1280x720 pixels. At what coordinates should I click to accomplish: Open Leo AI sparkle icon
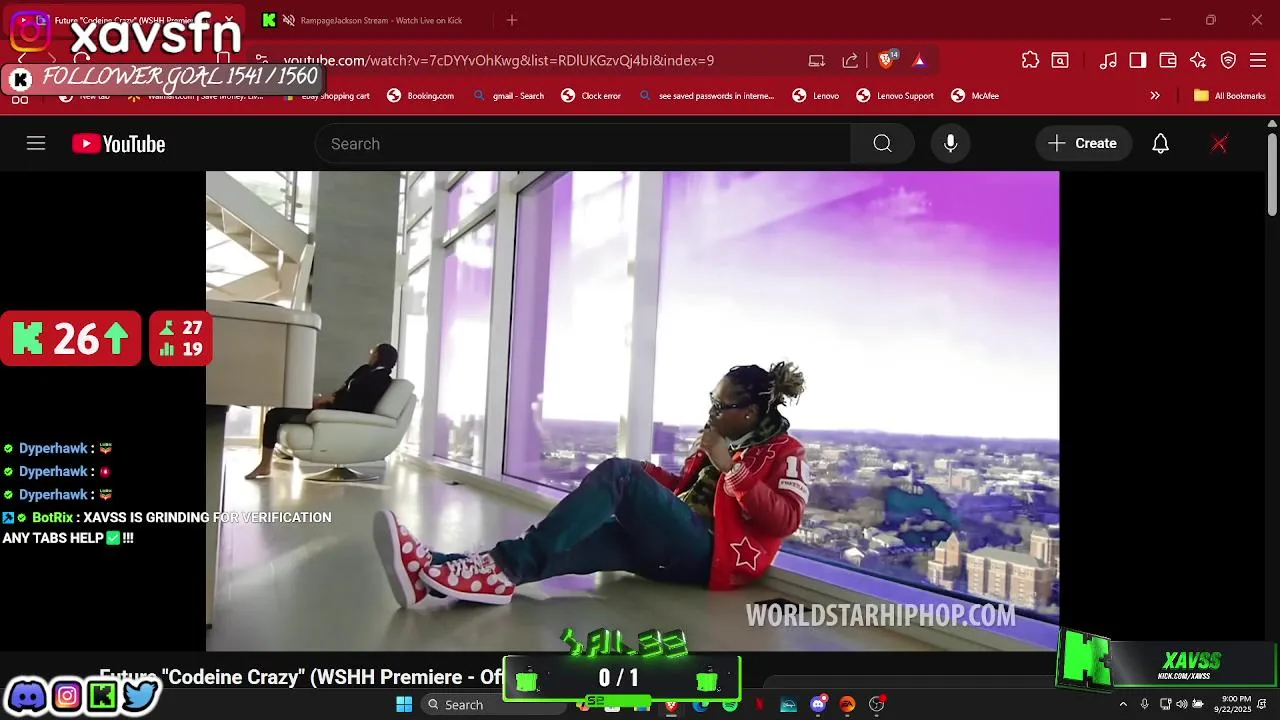(1198, 60)
